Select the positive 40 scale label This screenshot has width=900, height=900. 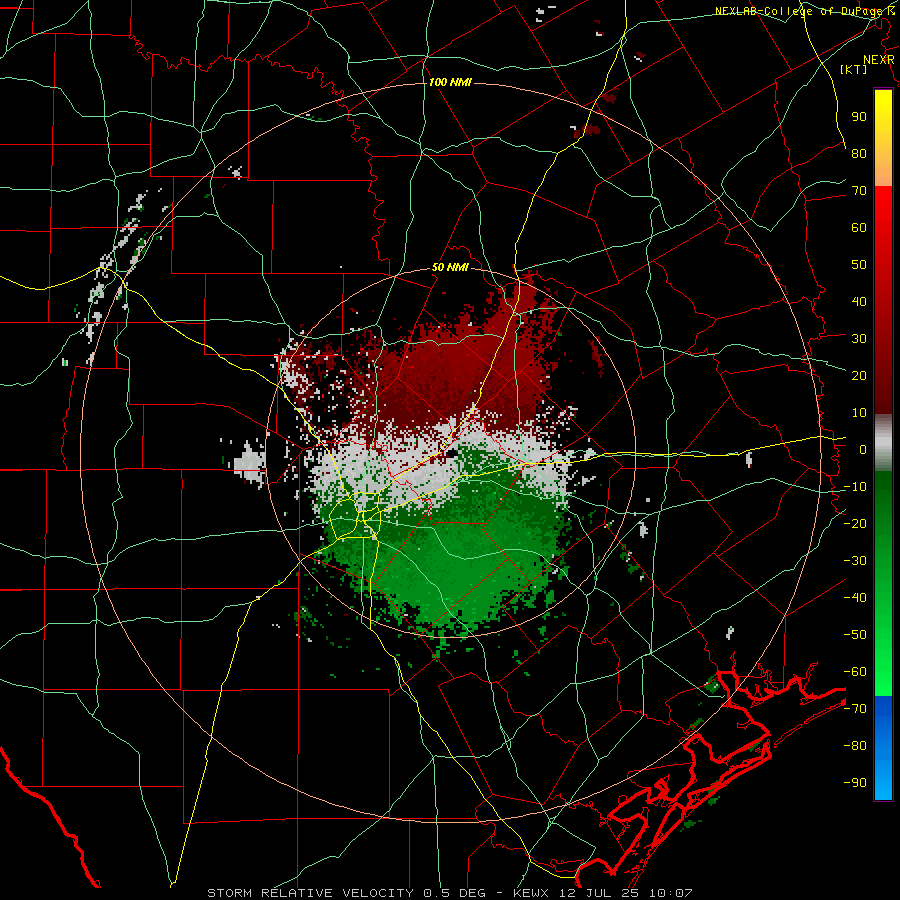[859, 301]
